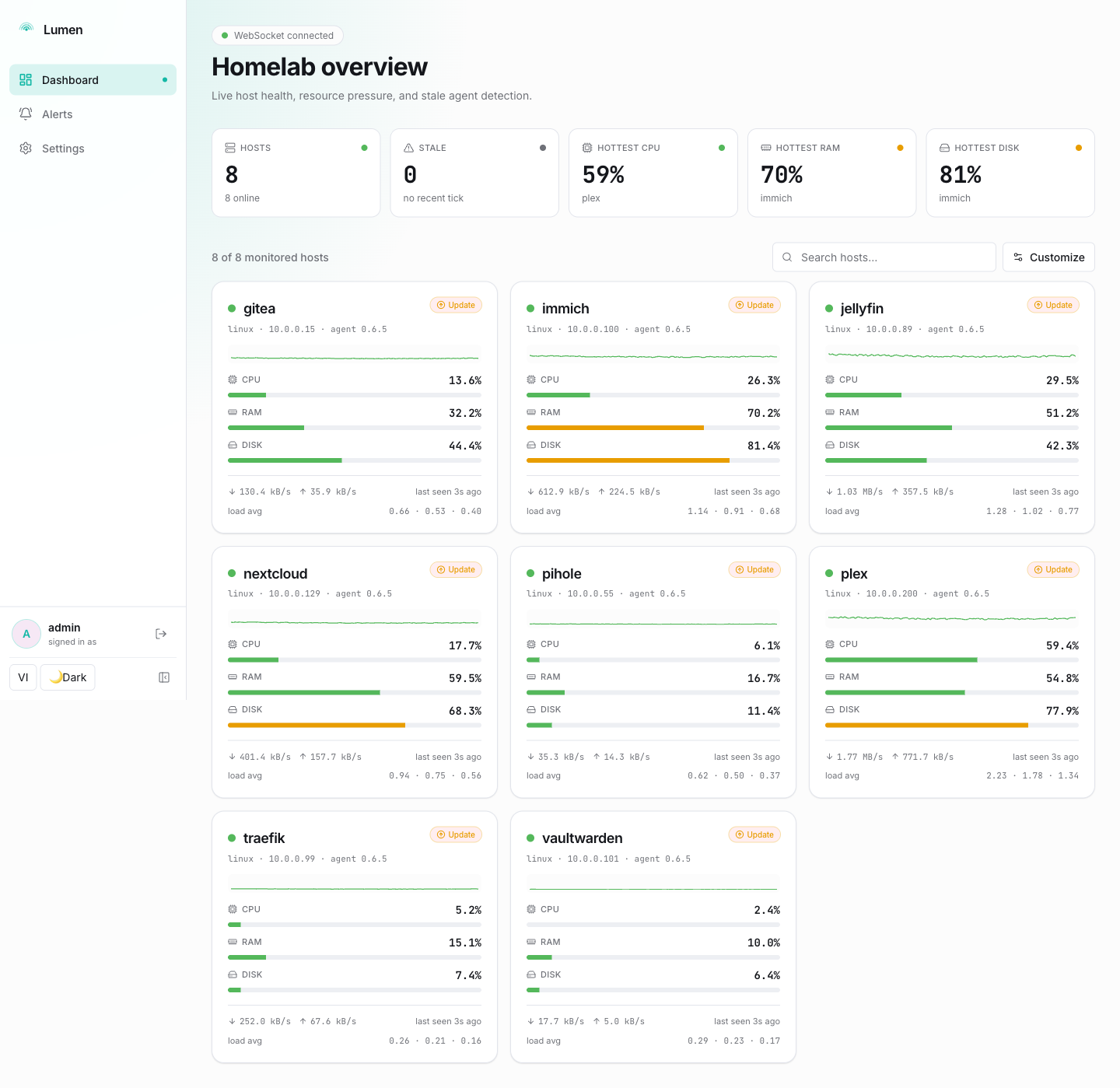Open the traefik host name
Screen dimensions: 1120x1088
tap(264, 838)
